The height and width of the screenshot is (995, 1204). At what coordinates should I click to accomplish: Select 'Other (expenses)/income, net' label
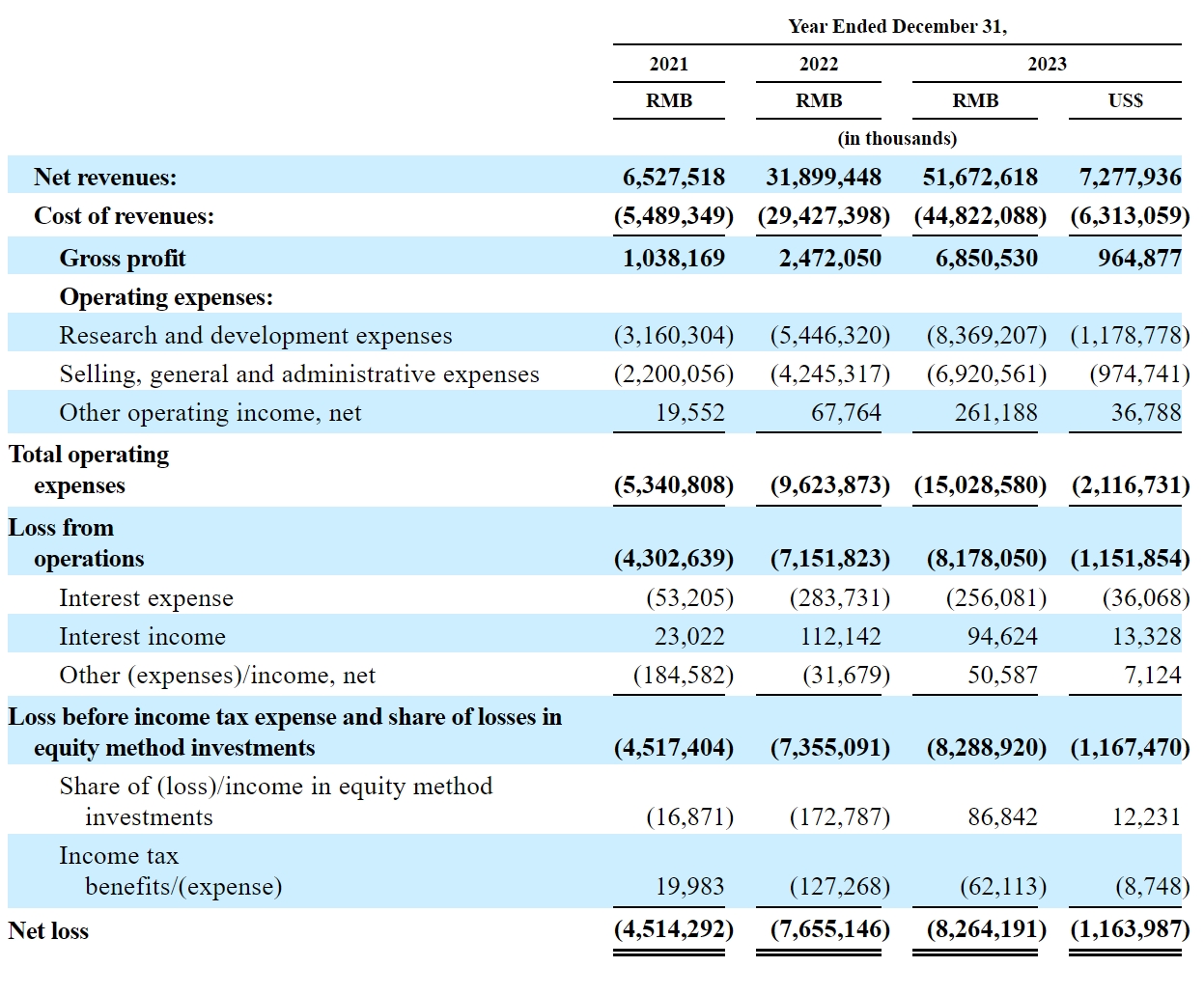click(x=217, y=676)
